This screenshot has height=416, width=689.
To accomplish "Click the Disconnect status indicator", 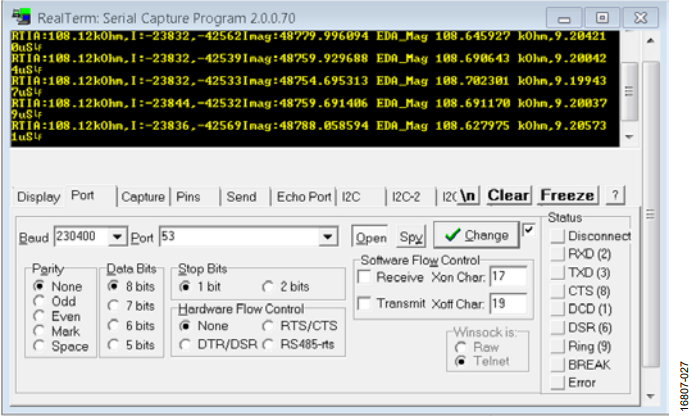I will point(558,236).
